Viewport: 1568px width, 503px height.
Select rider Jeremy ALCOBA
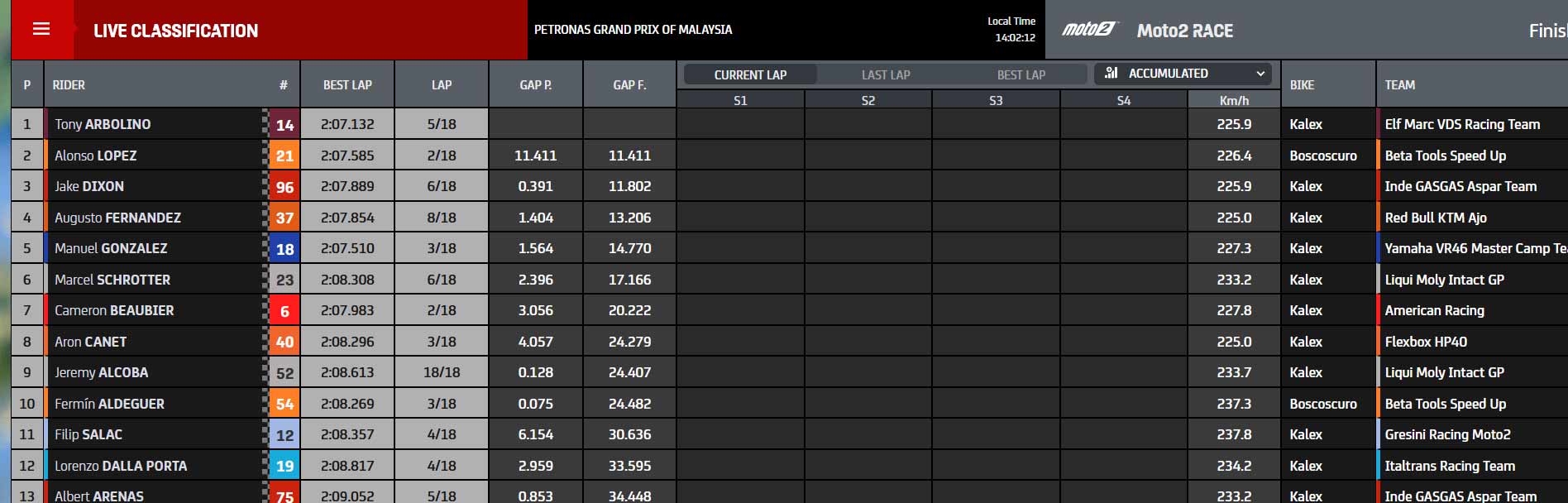(x=101, y=372)
